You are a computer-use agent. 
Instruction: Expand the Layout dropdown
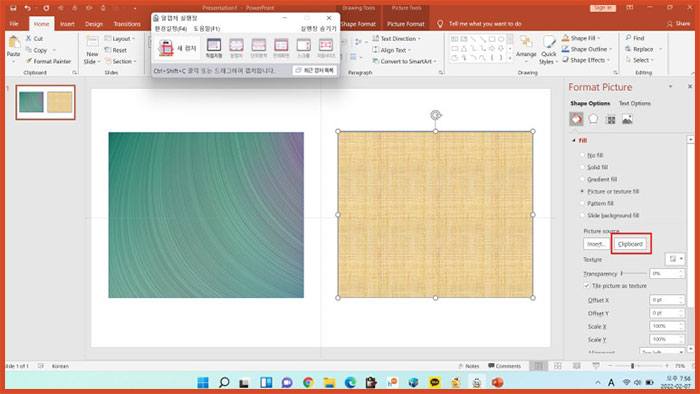(119, 38)
